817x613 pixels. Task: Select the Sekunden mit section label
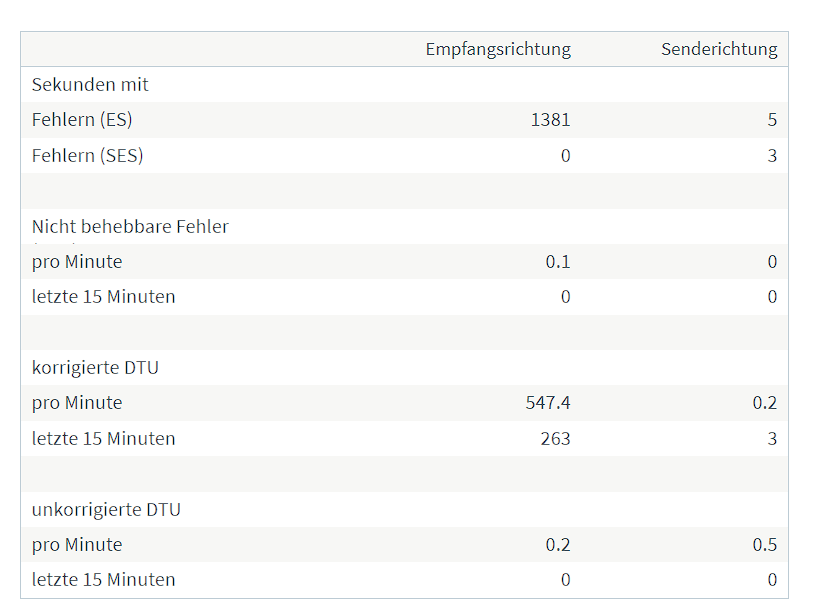click(90, 84)
